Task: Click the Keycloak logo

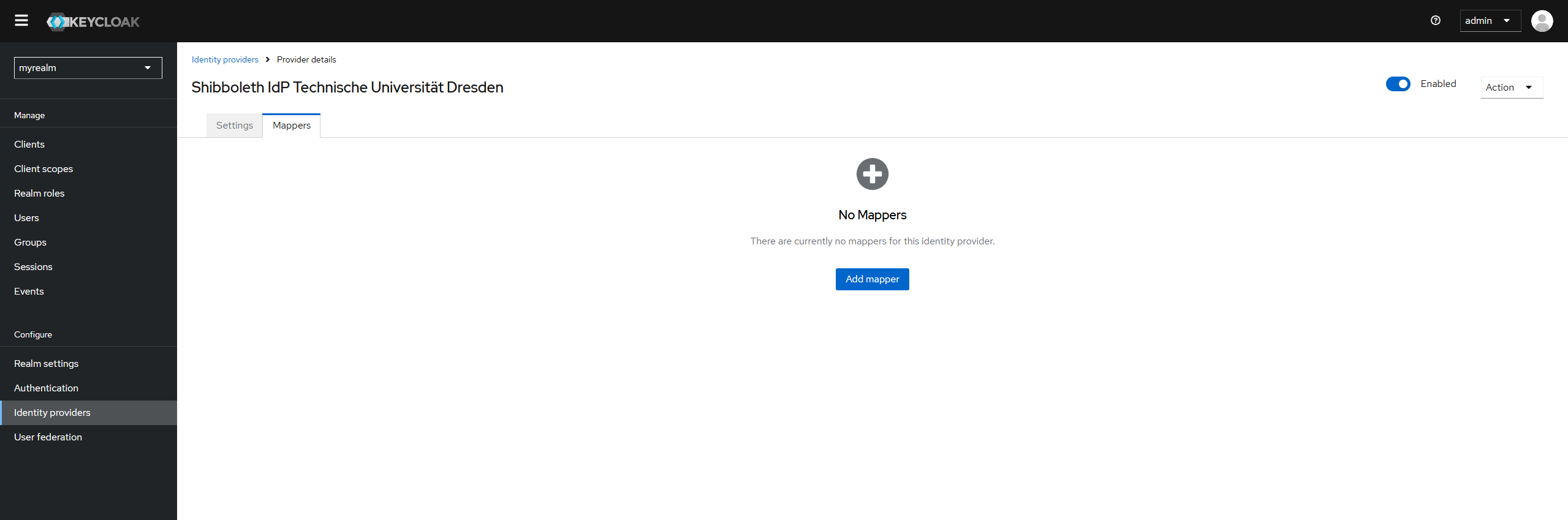Action: 93,21
